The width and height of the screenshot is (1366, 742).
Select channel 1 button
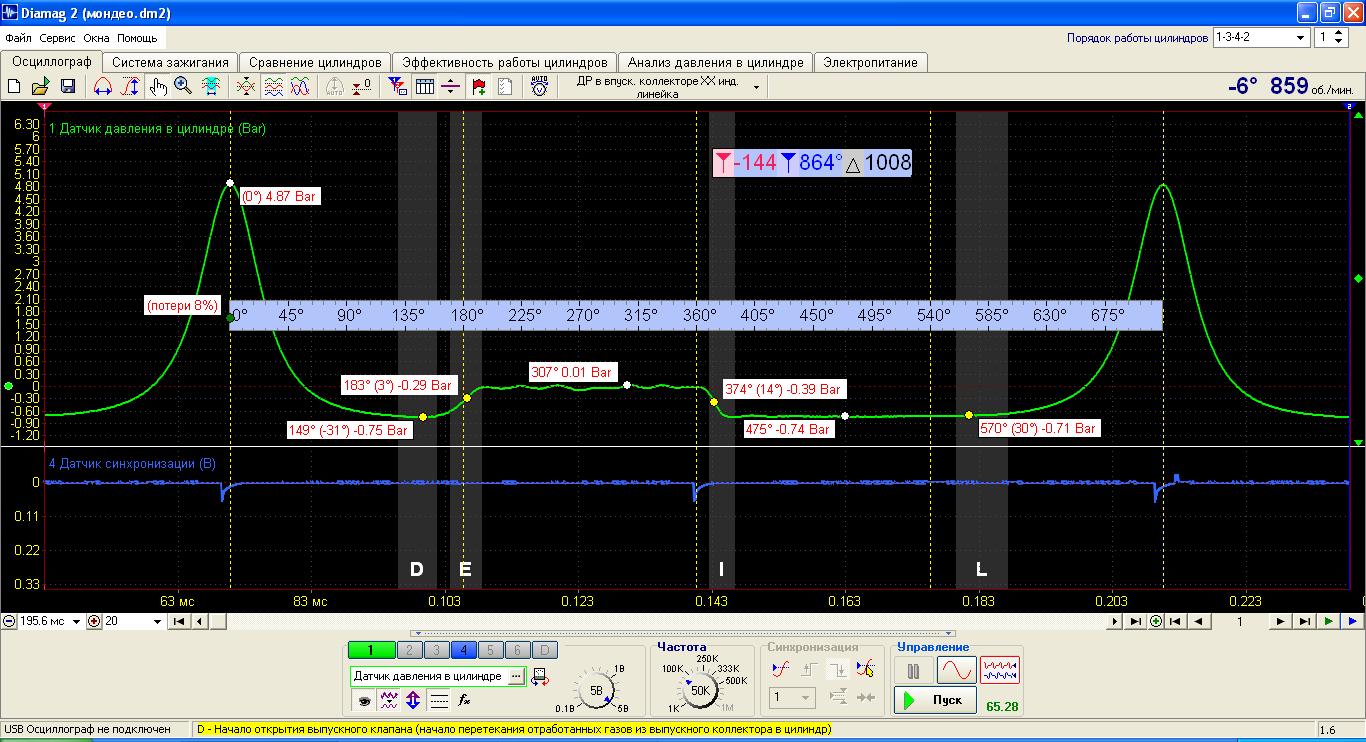click(x=371, y=650)
